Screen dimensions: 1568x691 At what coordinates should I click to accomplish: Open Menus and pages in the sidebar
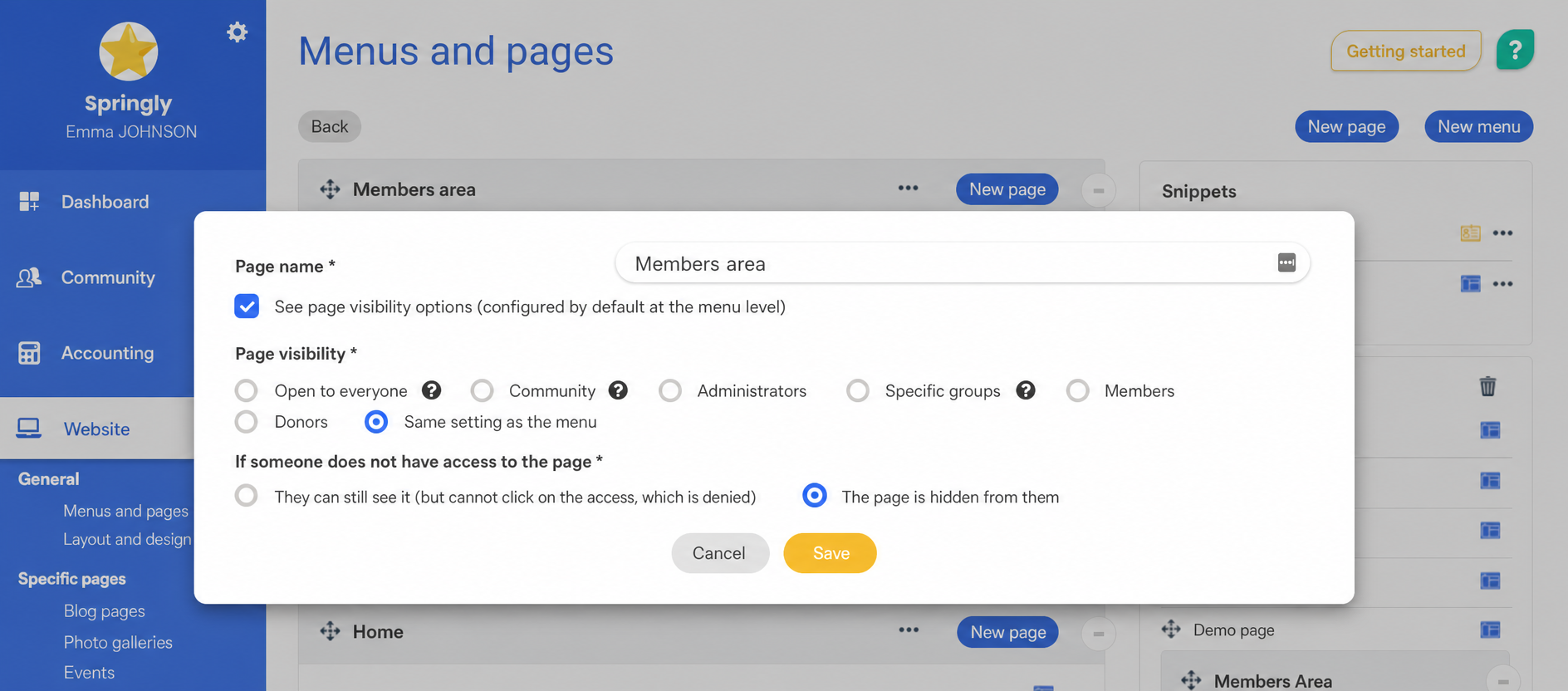[x=125, y=511]
